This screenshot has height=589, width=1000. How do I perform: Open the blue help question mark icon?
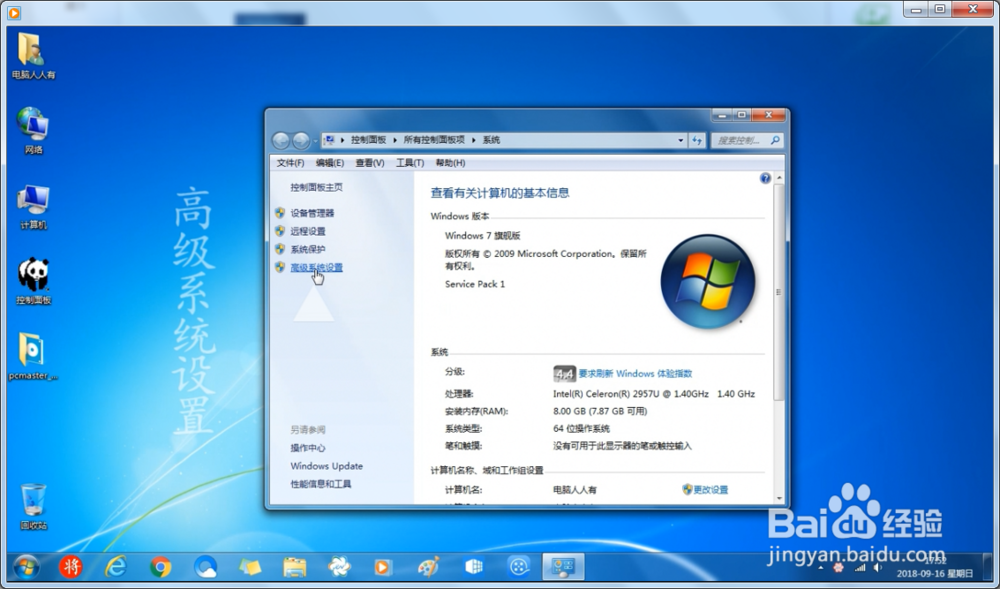tap(765, 178)
